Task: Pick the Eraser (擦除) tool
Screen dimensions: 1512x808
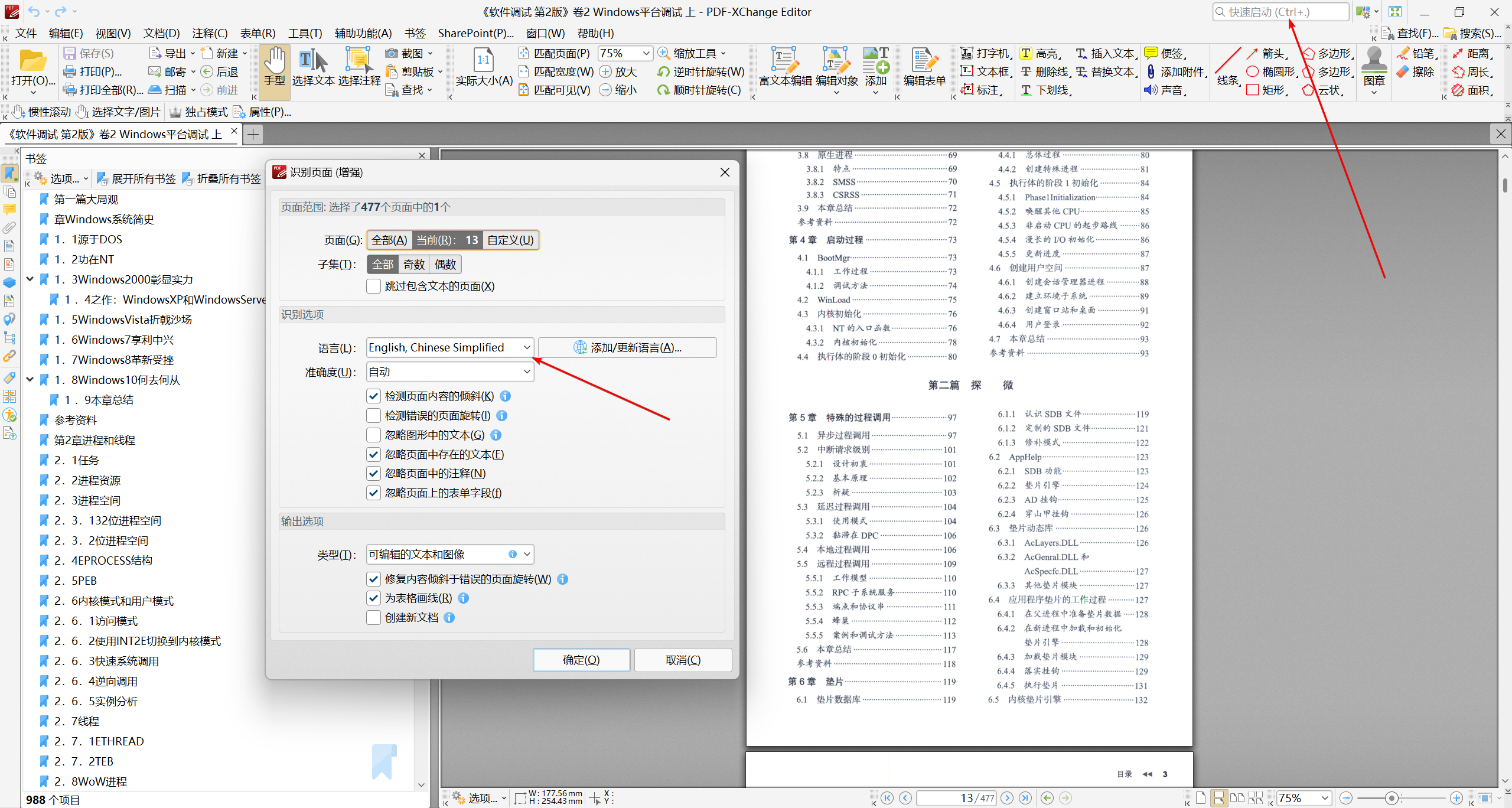Action: (1416, 71)
